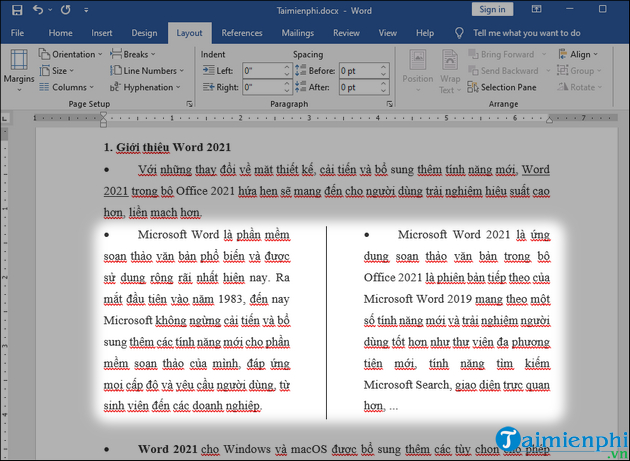630x461 pixels.
Task: Click Tell me what you want to do
Action: [x=527, y=33]
